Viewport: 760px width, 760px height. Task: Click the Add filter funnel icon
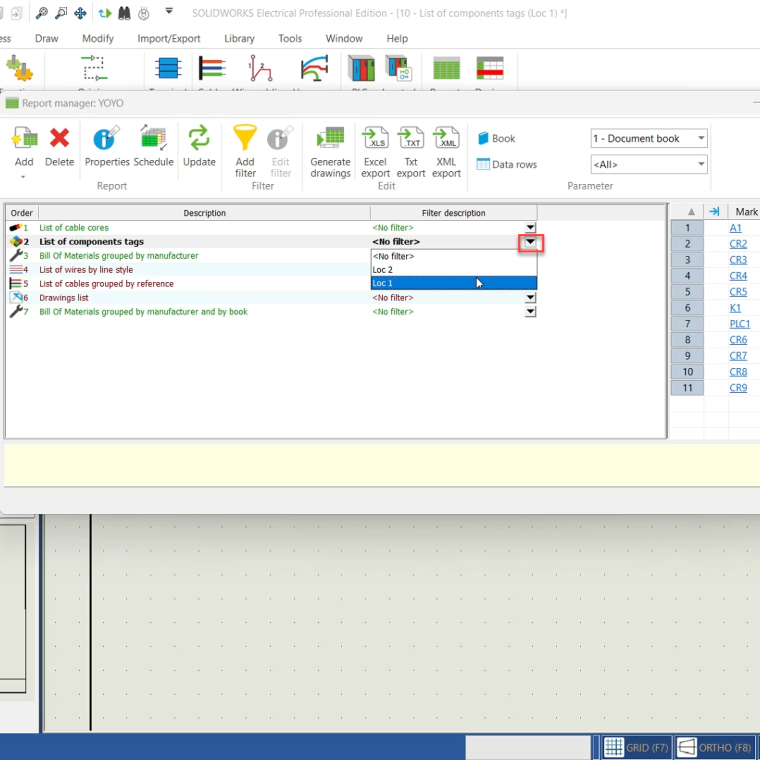tap(245, 138)
